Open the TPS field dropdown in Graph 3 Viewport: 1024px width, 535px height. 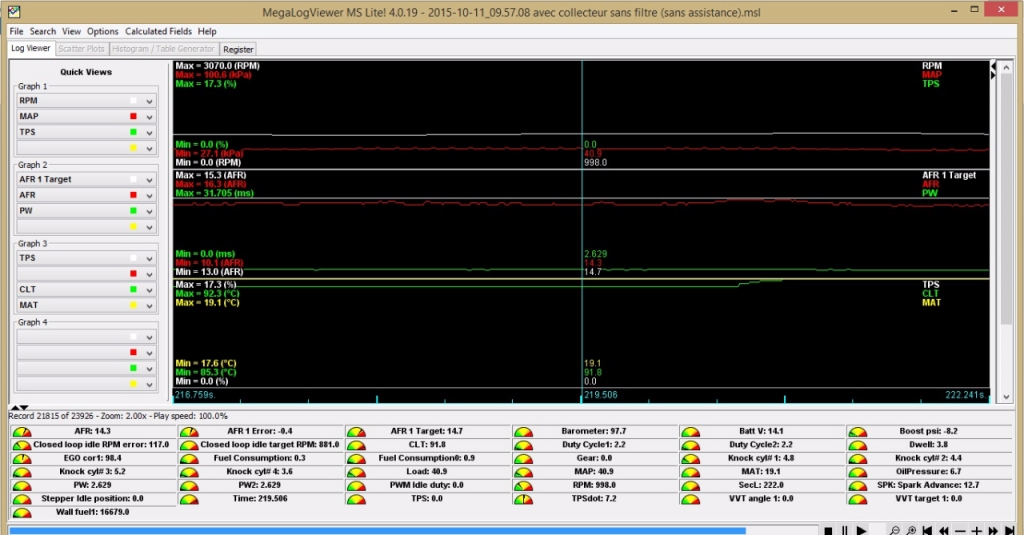pyautogui.click(x=150, y=259)
